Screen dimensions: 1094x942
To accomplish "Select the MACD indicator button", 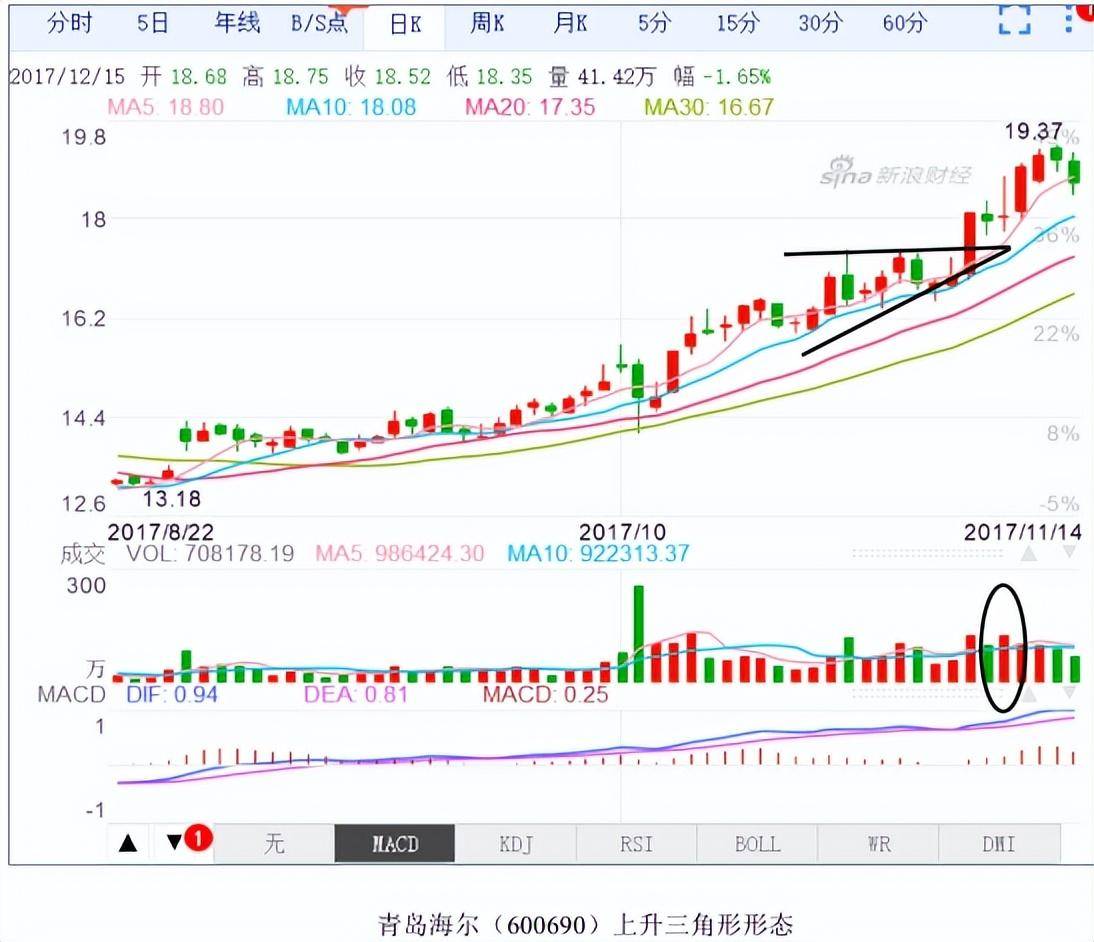I will coord(395,844).
